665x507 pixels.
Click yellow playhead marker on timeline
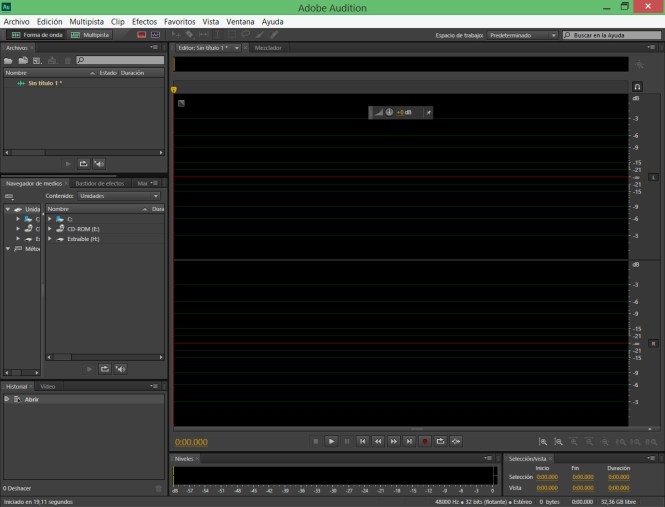click(173, 90)
